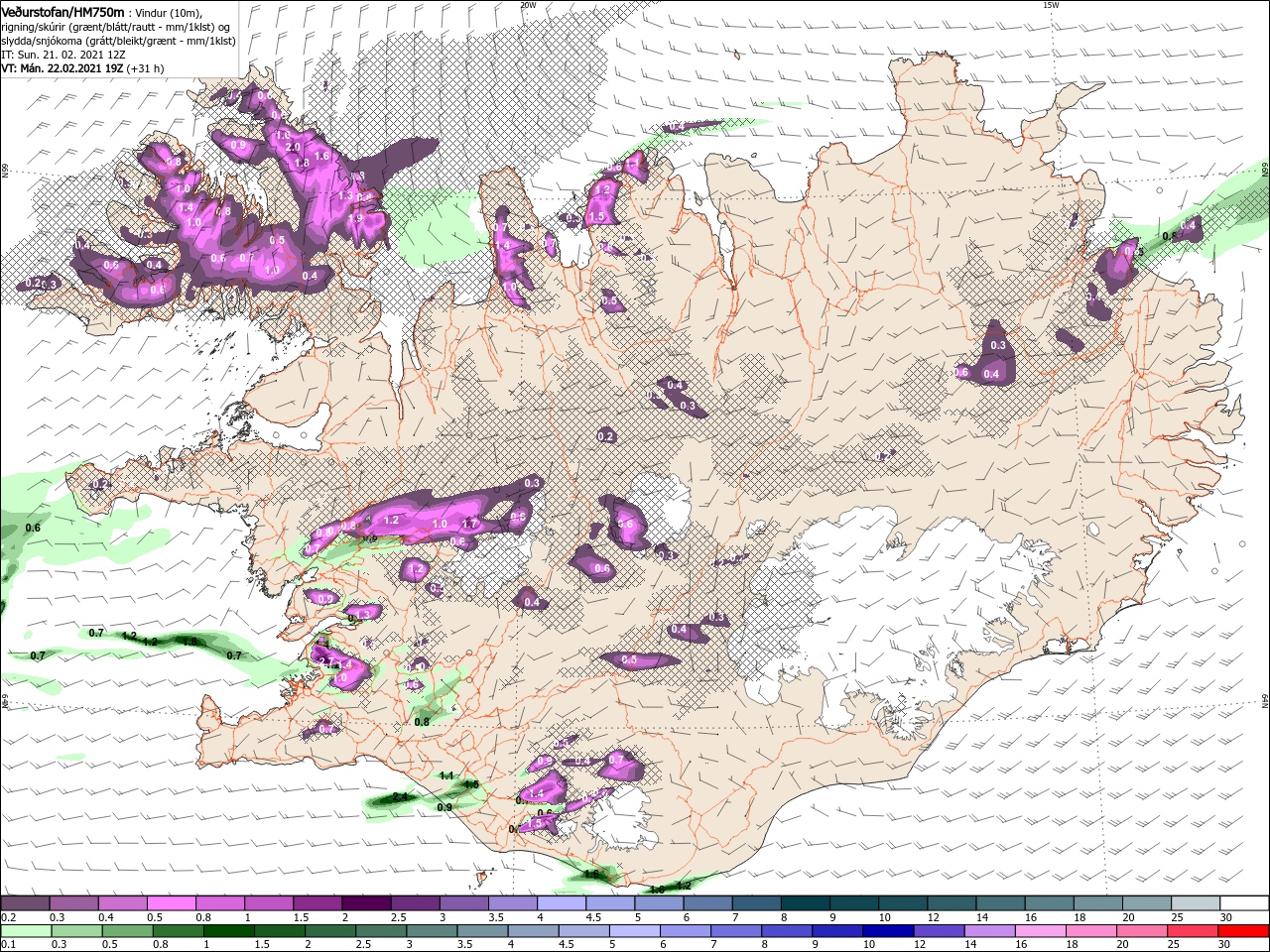Click the 14 value on the upper snow scale
This screenshot has height=952, width=1270.
pos(980,917)
